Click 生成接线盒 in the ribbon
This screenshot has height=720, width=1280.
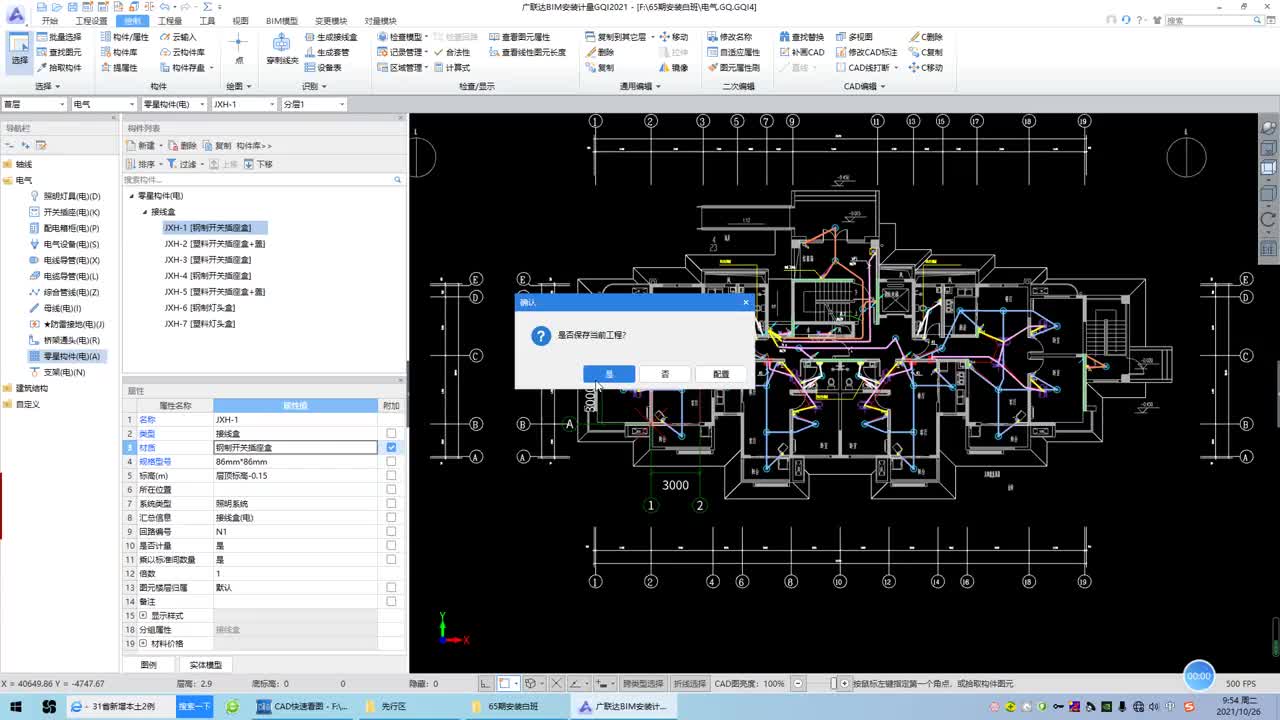coord(329,37)
